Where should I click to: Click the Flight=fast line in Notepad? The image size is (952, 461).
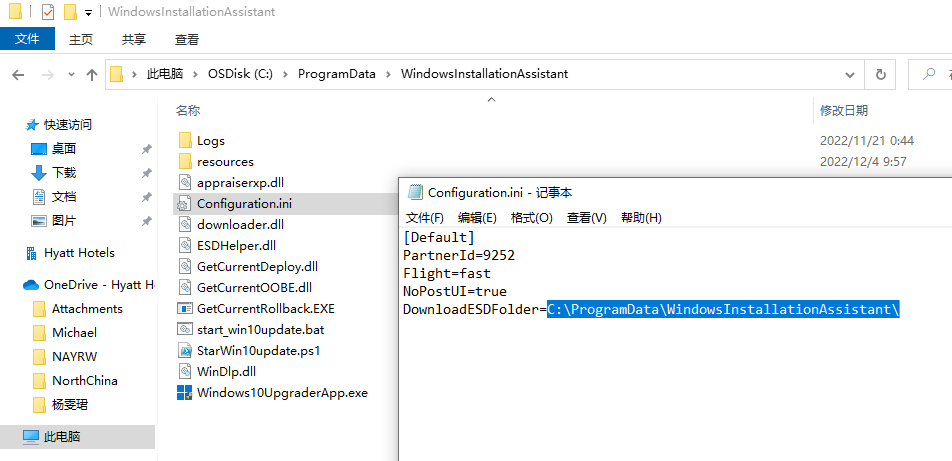[x=447, y=273]
